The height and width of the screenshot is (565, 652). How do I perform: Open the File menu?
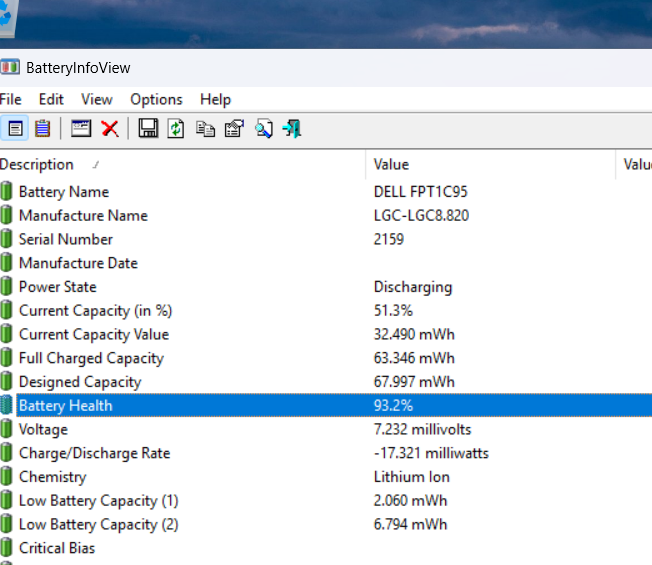[x=10, y=100]
